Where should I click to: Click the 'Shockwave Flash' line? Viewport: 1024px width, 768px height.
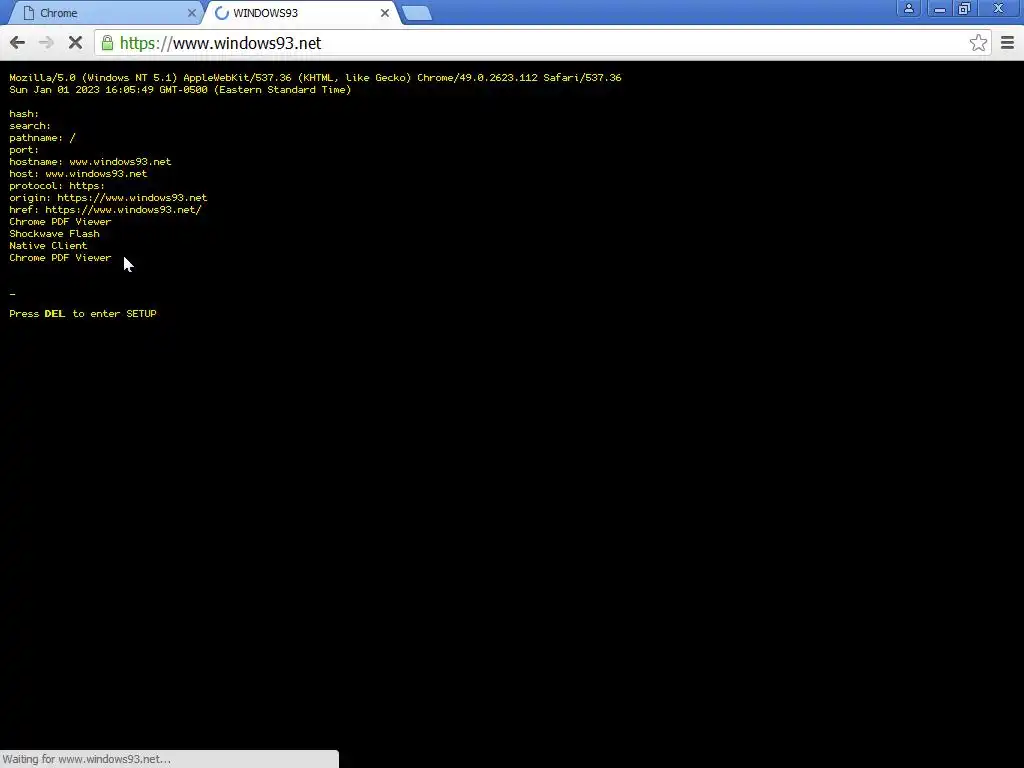pos(54,234)
